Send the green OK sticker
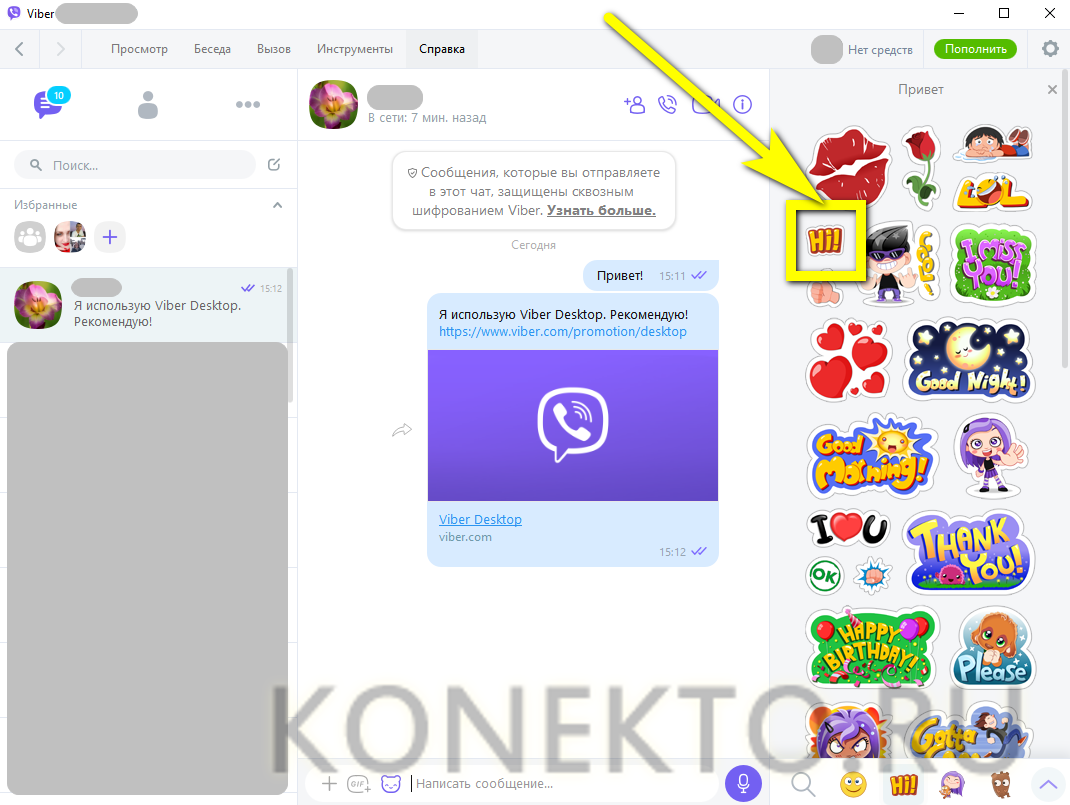The height and width of the screenshot is (805, 1070). tap(824, 576)
